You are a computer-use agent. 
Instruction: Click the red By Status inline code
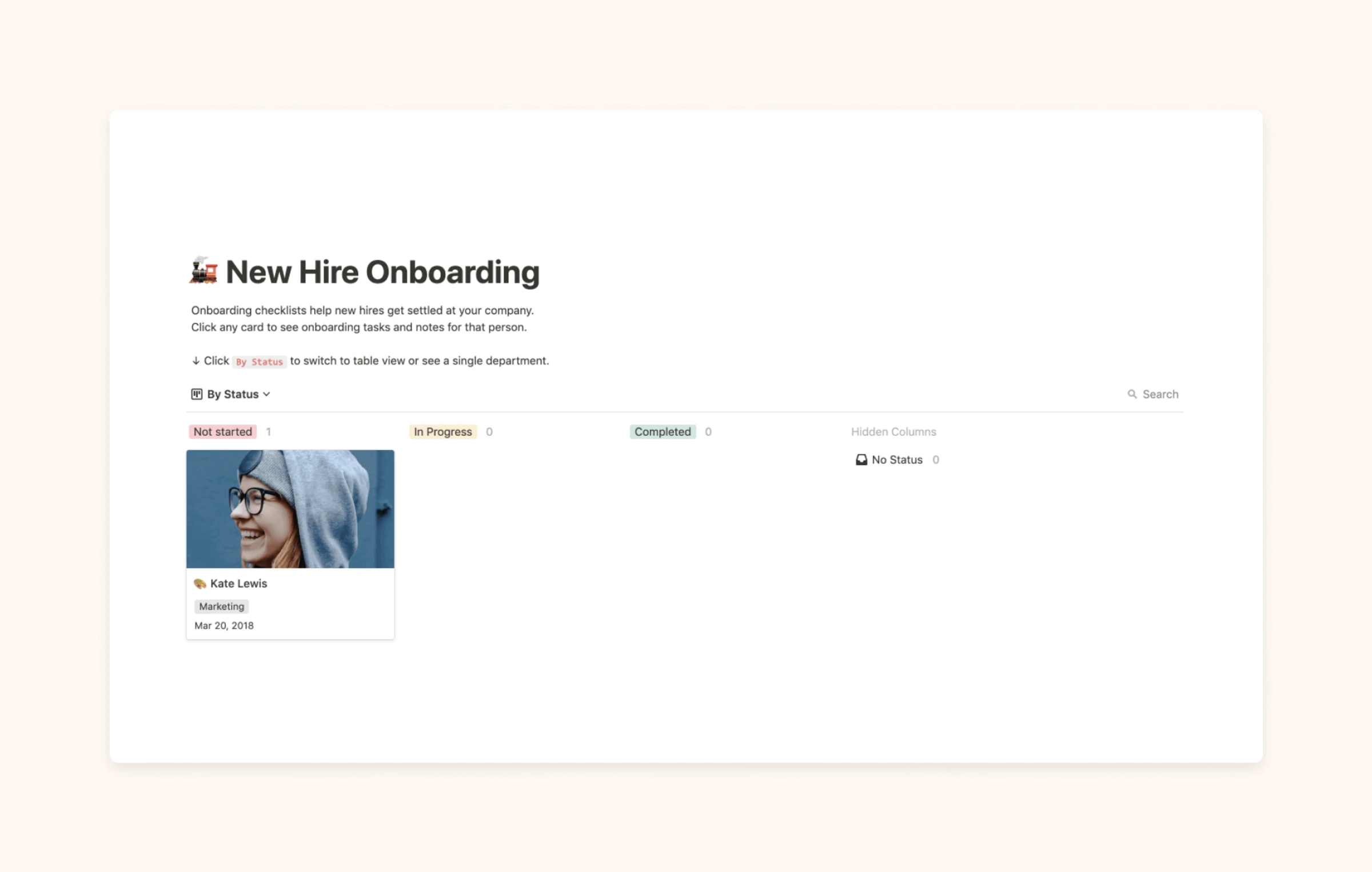[x=259, y=361]
